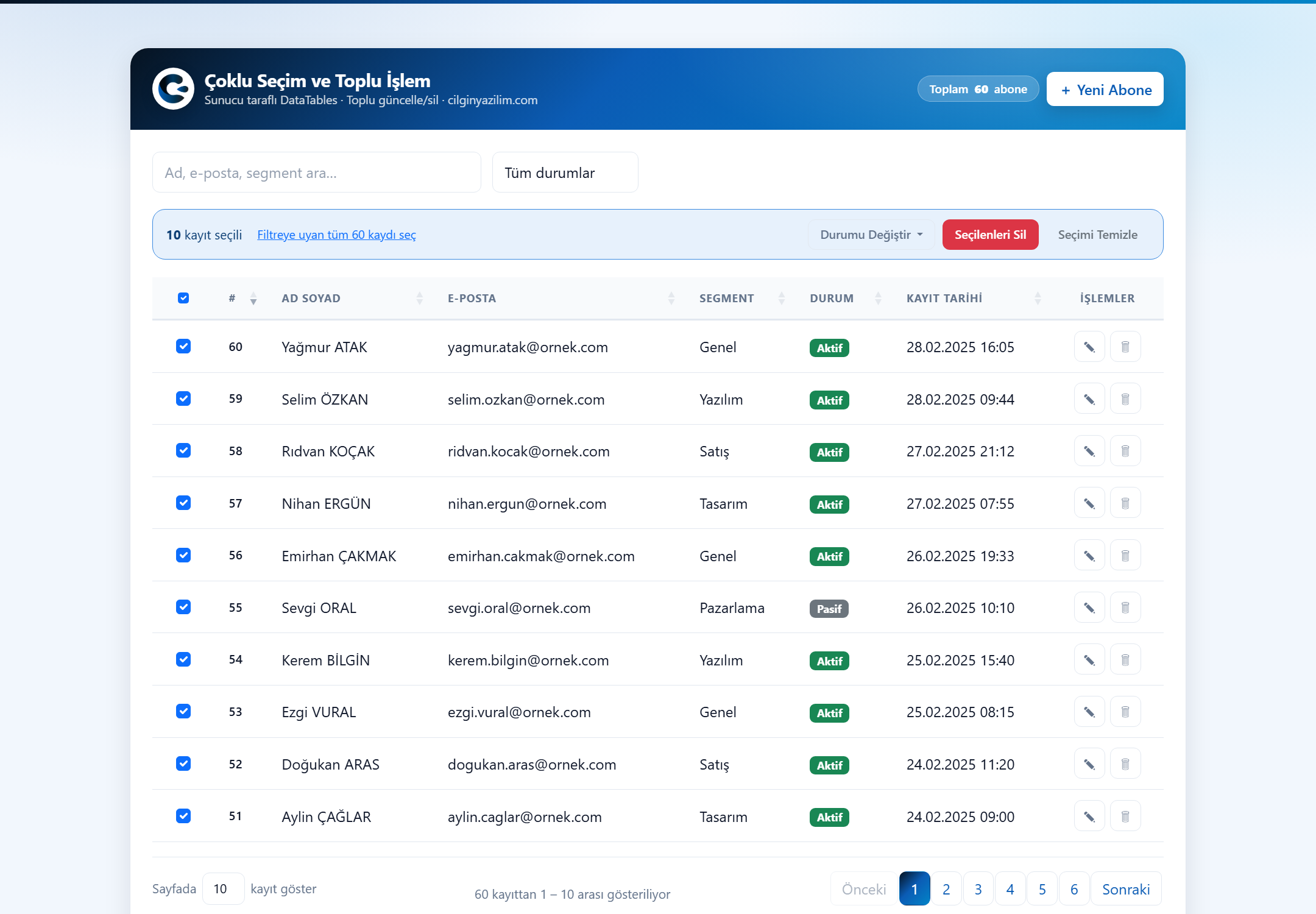Open the Tüm durumlar status filter

(565, 172)
